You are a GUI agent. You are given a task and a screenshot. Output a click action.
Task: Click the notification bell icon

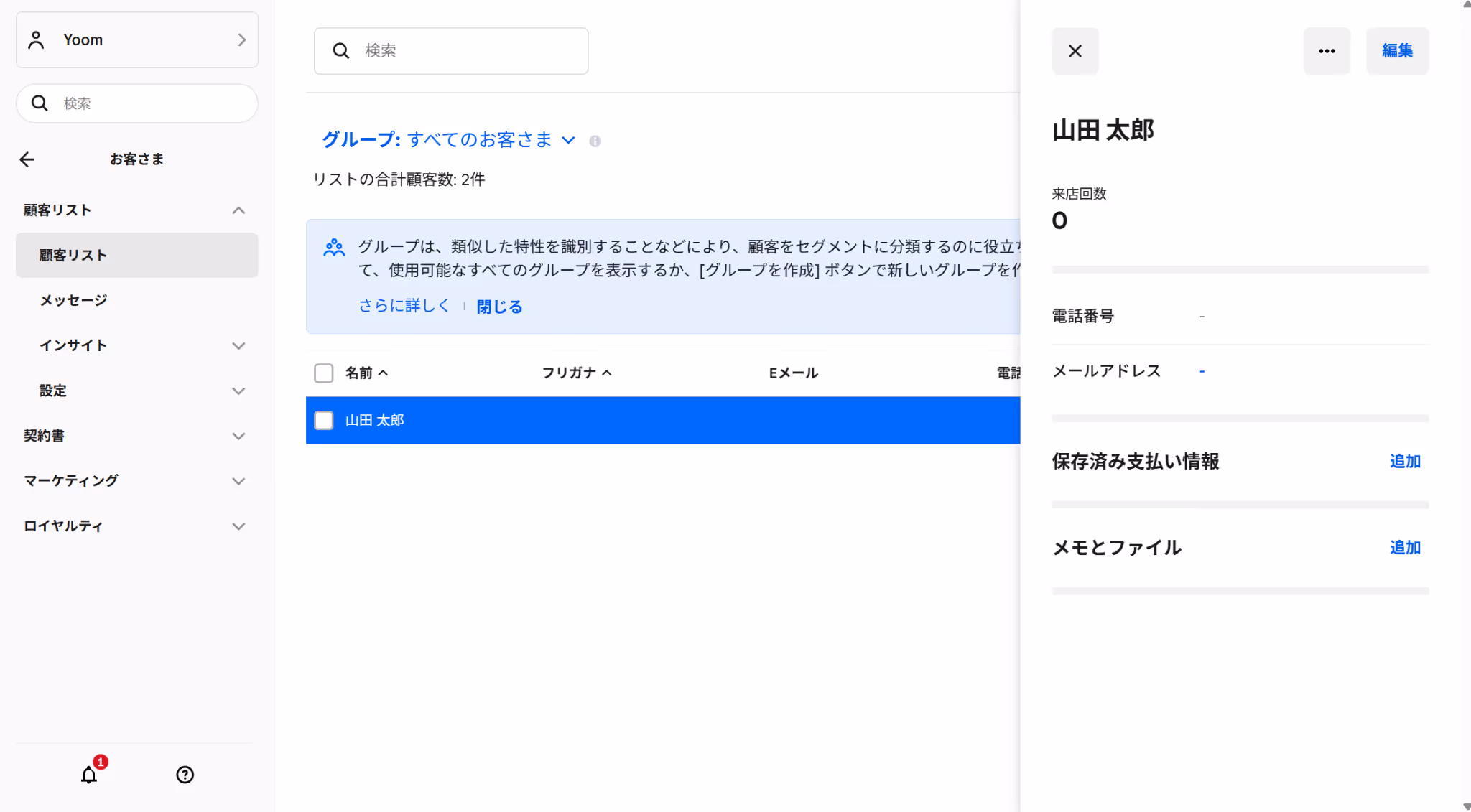pos(89,775)
